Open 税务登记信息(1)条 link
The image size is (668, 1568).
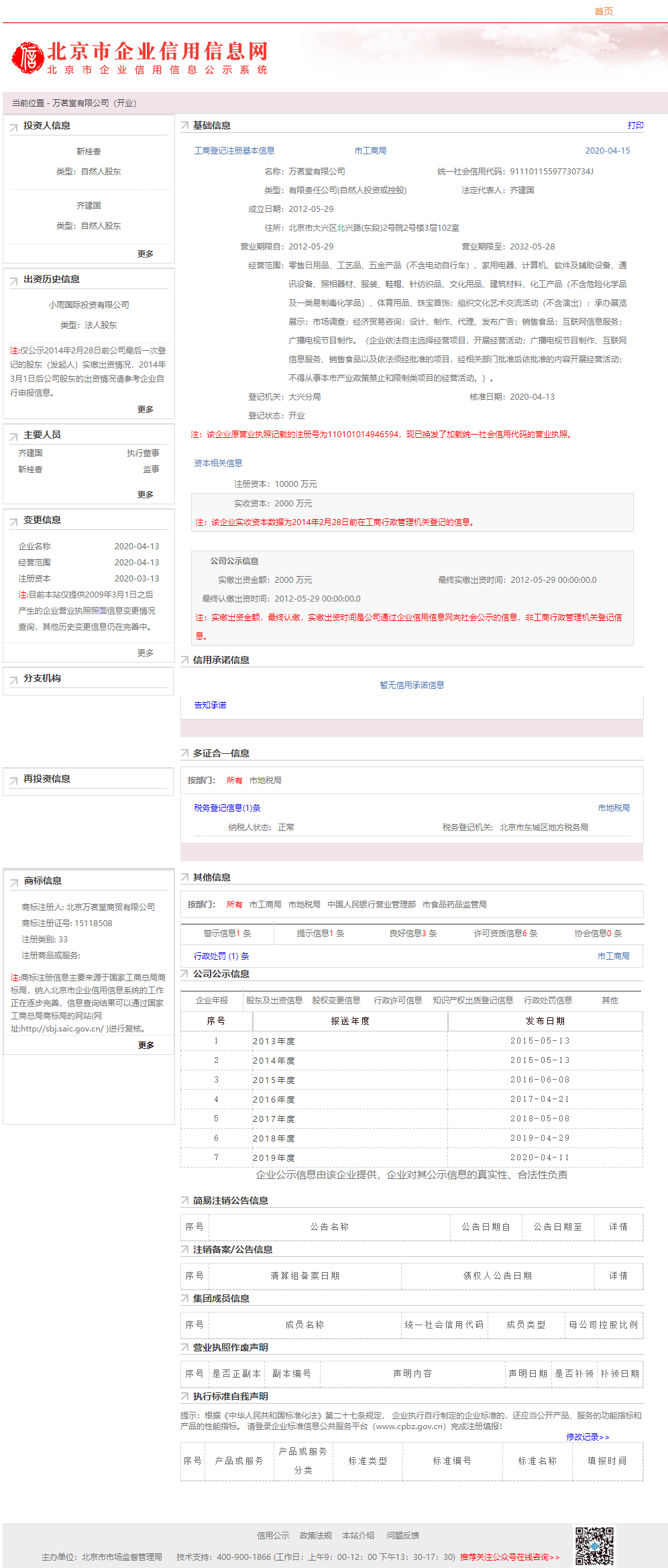click(x=227, y=808)
